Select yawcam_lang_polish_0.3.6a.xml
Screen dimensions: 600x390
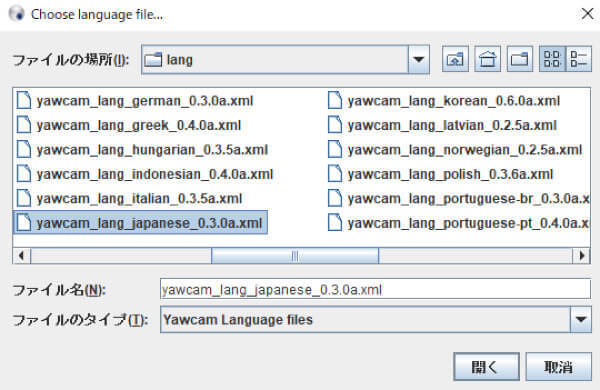[441, 175]
